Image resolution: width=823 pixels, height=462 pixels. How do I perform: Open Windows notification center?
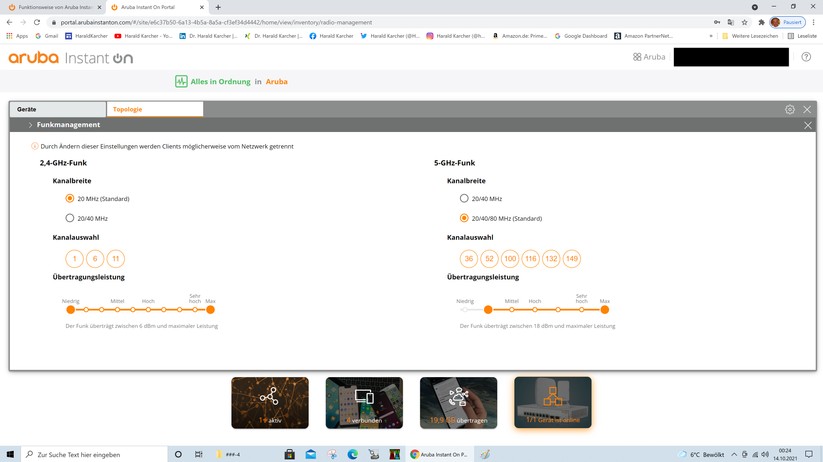pos(809,454)
